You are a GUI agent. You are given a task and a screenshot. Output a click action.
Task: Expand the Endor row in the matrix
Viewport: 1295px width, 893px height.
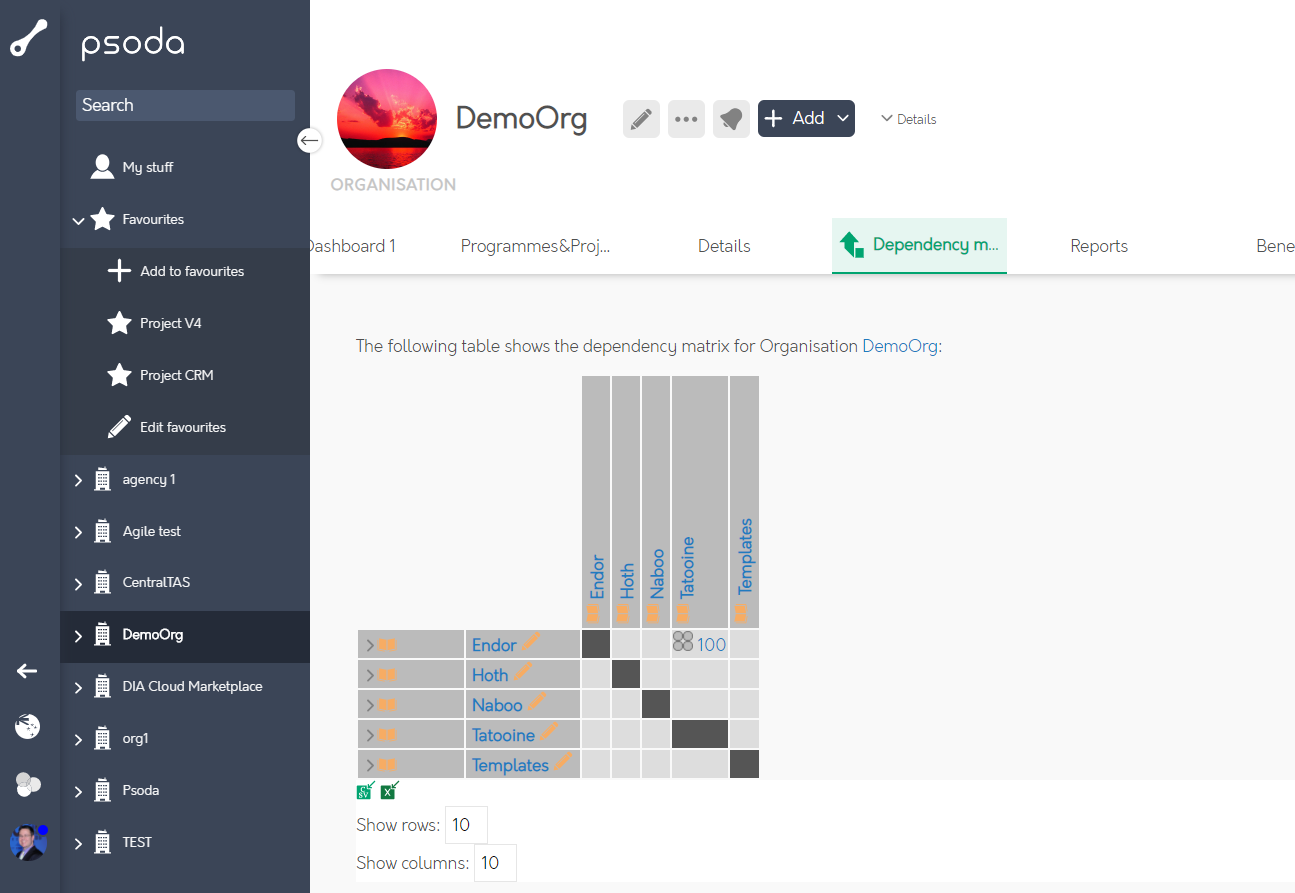click(x=370, y=645)
